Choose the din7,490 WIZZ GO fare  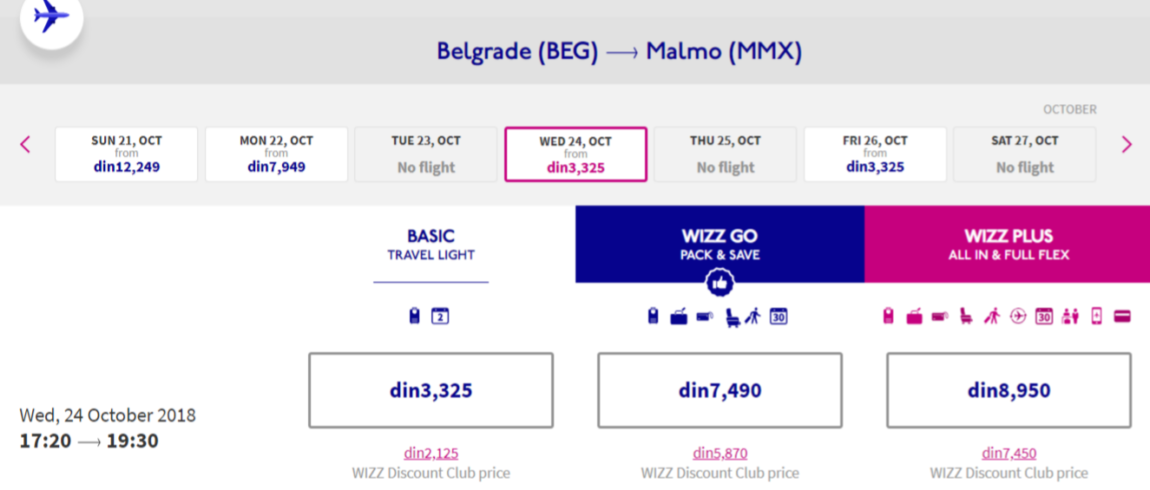coord(719,390)
